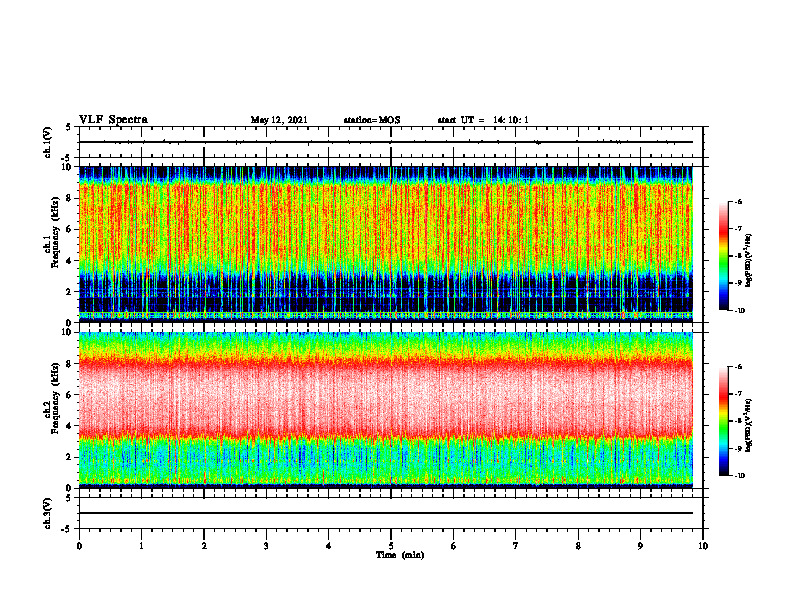
Task: Click the time axis tick label "3"
Action: click(x=266, y=546)
